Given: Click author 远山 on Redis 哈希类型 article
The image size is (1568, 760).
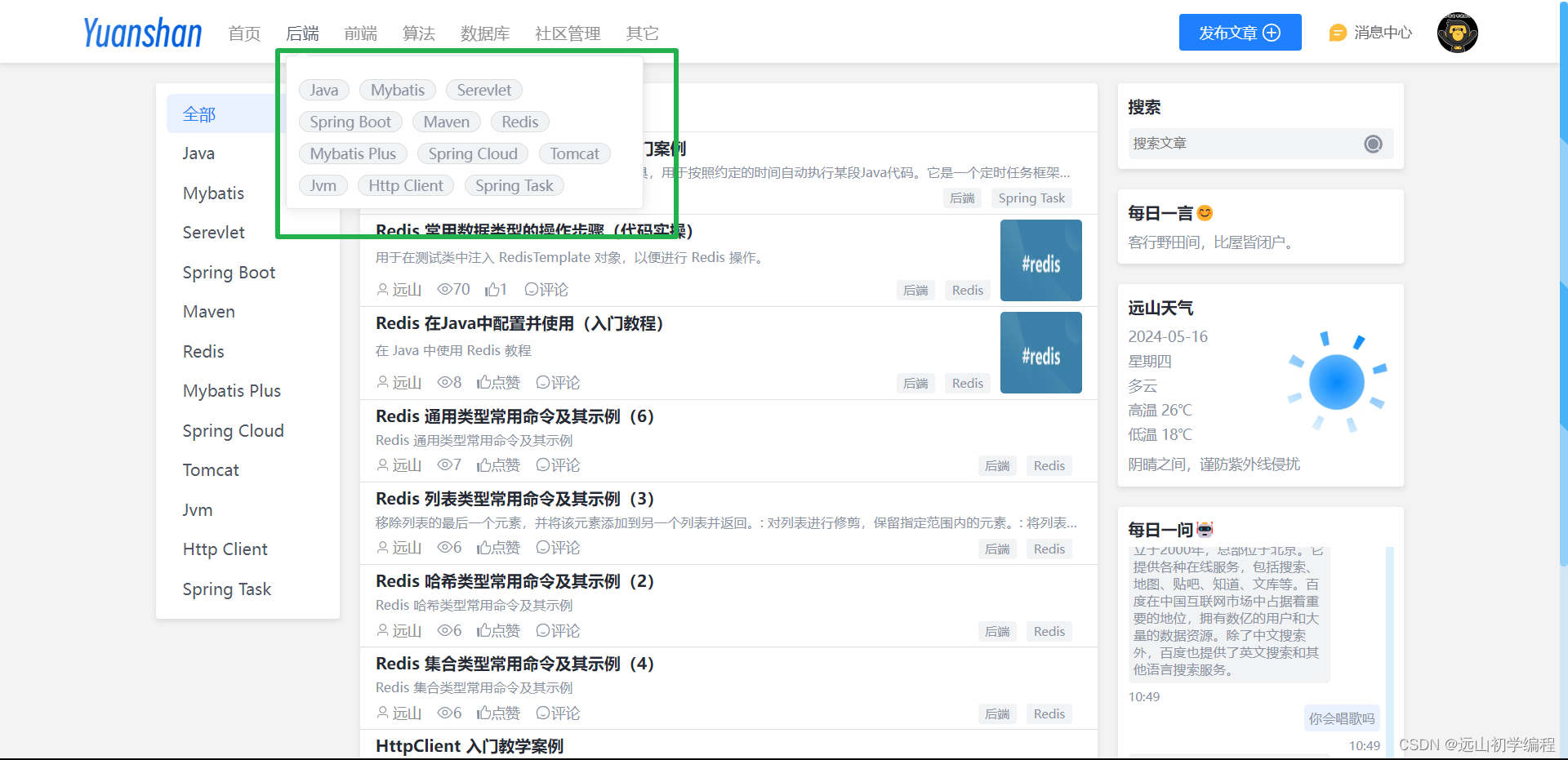Looking at the screenshot, I should pos(399,631).
